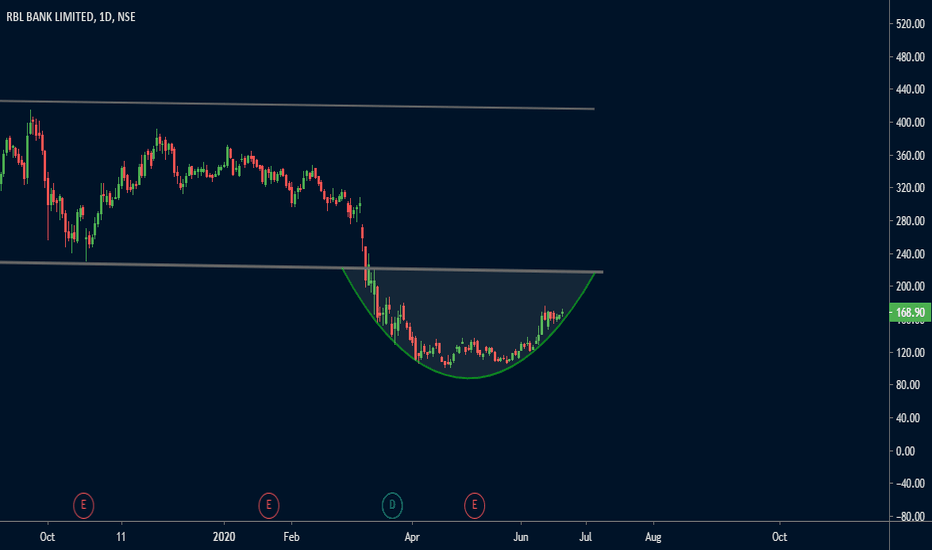
Task: Open the October earnings marker E
Action: click(83, 505)
